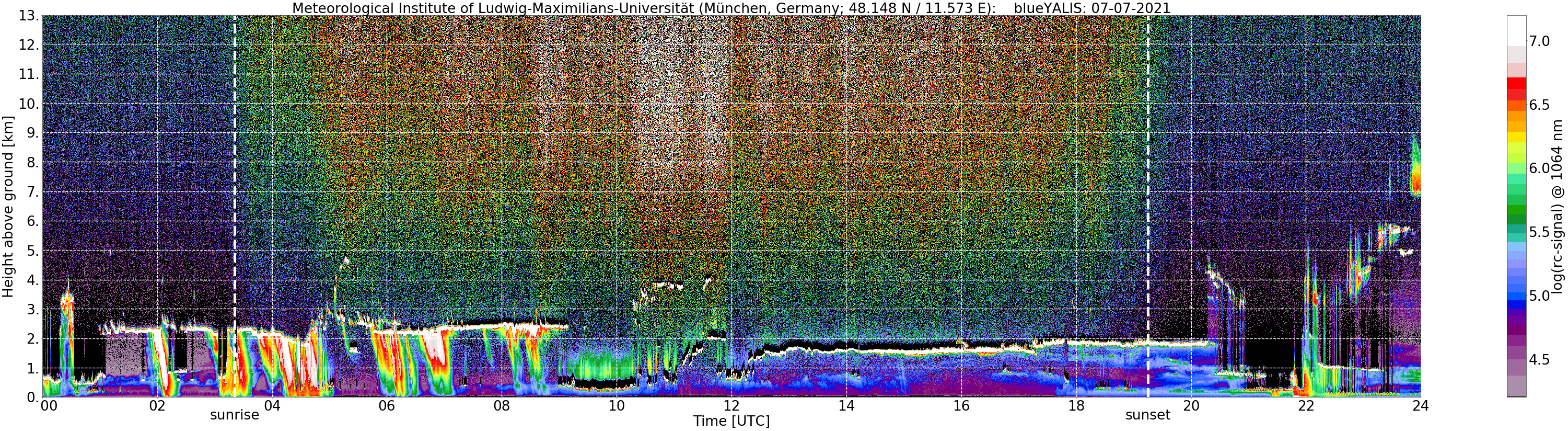Click the 'Height above ground [km]' axis label
Image resolution: width=1568 pixels, height=431 pixels.
point(8,206)
